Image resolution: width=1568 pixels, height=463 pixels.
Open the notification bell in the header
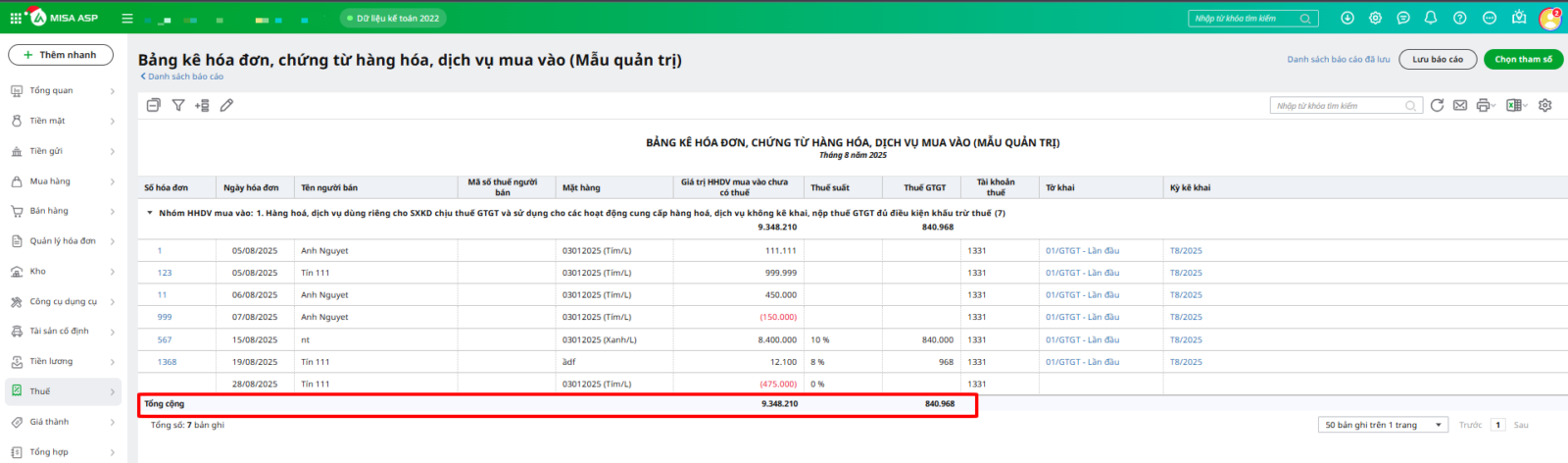point(1431,18)
